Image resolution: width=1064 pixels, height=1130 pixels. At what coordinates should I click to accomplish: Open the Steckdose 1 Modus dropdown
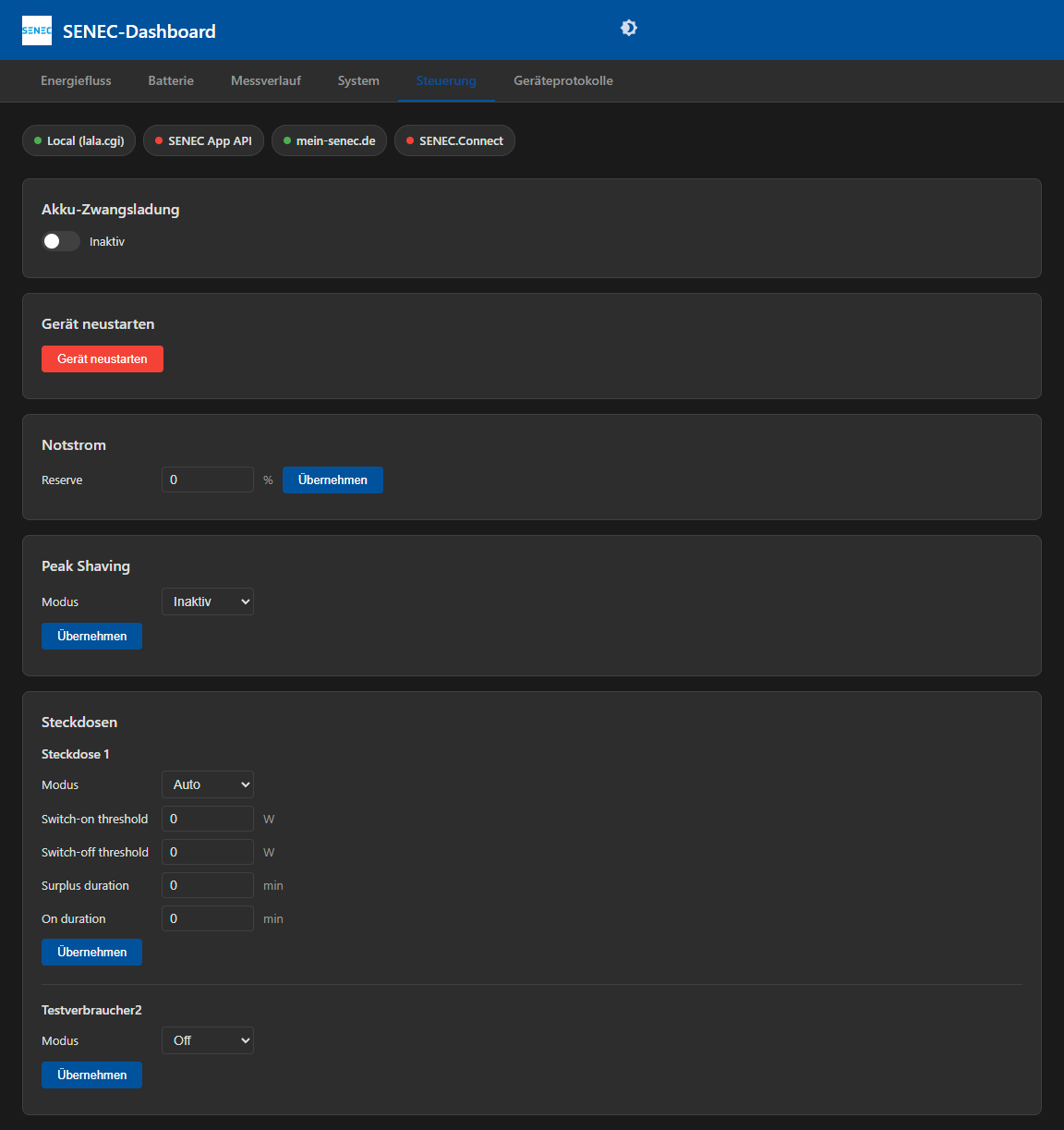coord(208,784)
